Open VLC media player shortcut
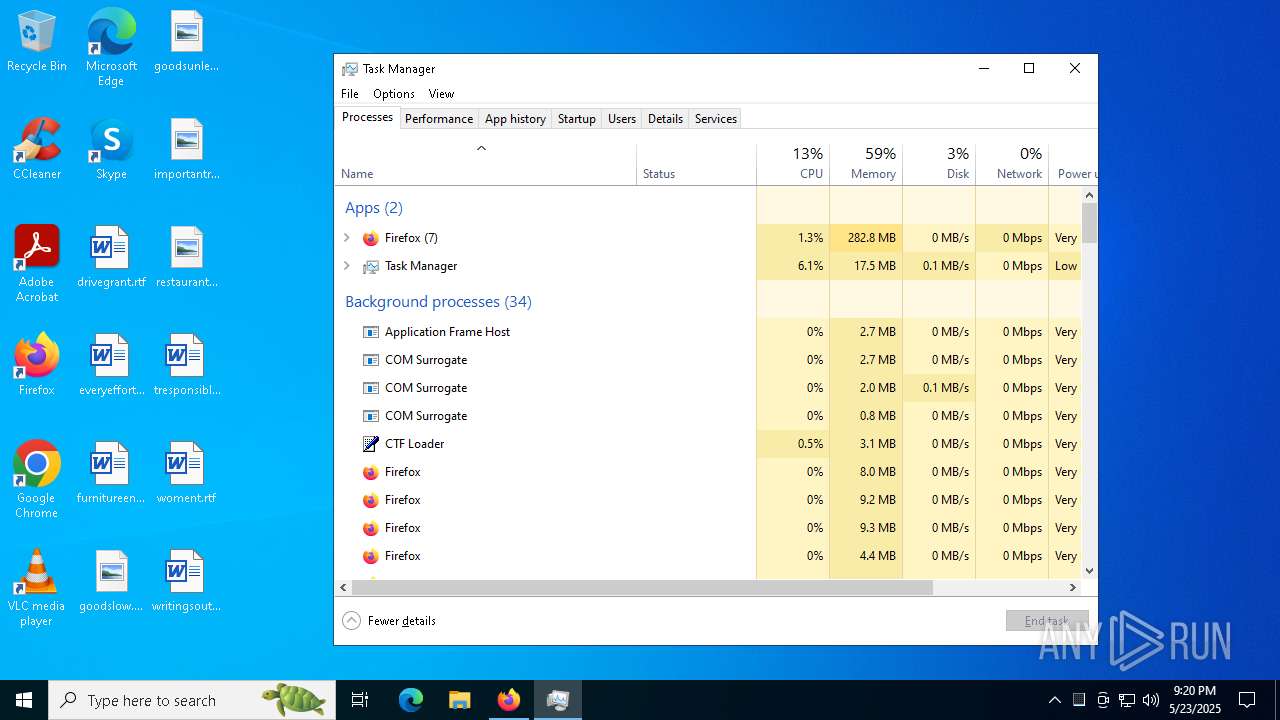Screen dimensions: 1280x720 (x=37, y=588)
